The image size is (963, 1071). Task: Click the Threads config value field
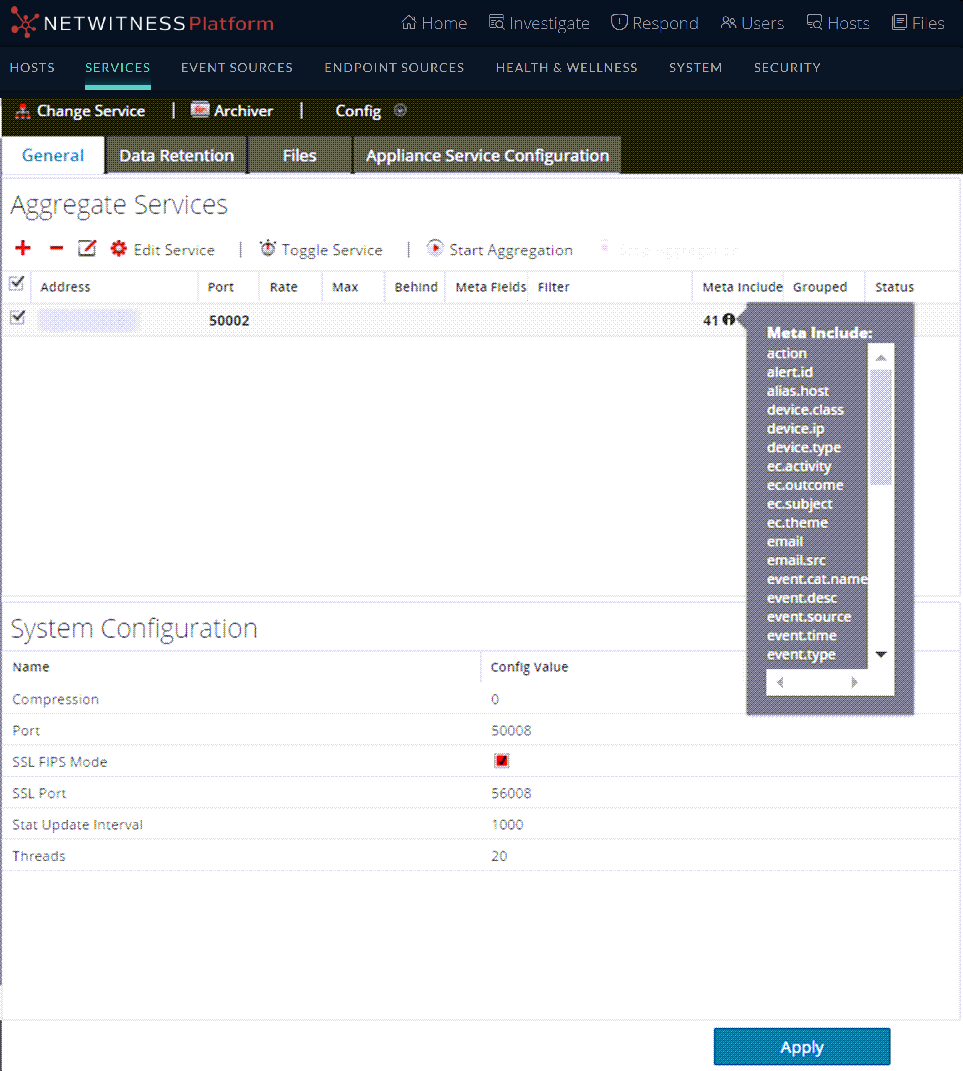click(499, 856)
